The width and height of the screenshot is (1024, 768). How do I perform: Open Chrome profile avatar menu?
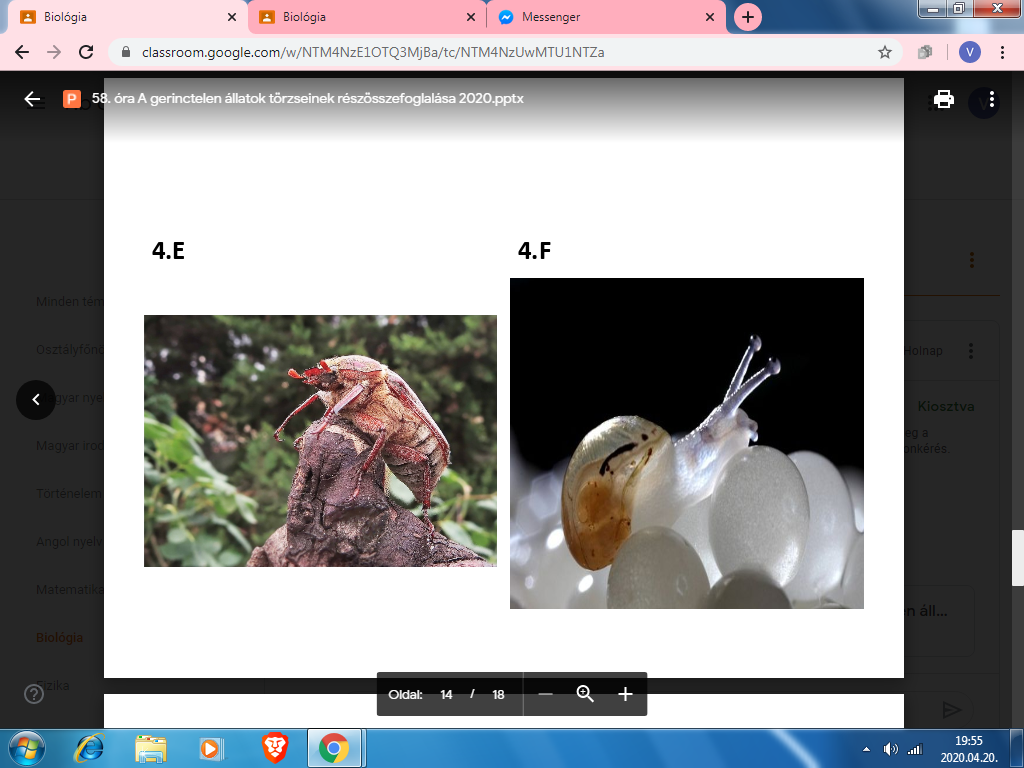[x=969, y=52]
